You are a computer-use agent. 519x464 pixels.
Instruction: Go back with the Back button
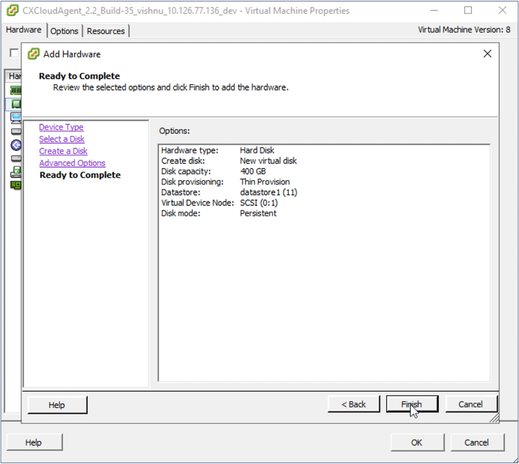pos(354,404)
